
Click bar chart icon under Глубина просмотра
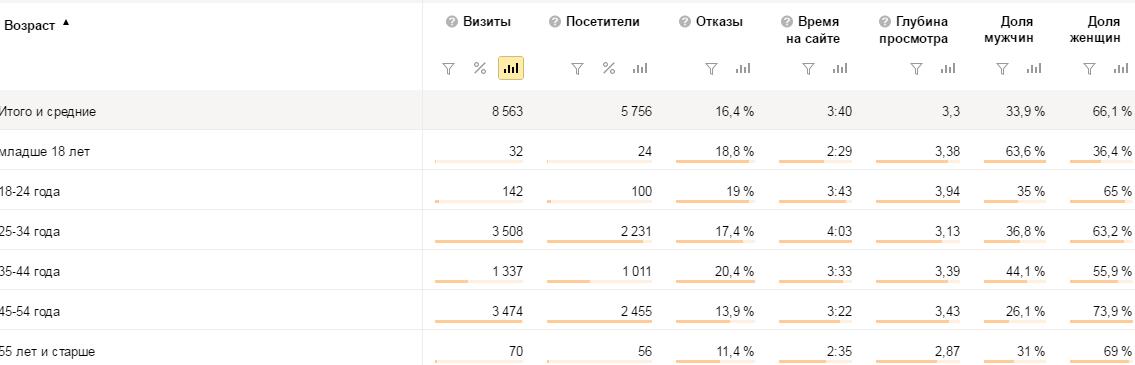click(948, 69)
